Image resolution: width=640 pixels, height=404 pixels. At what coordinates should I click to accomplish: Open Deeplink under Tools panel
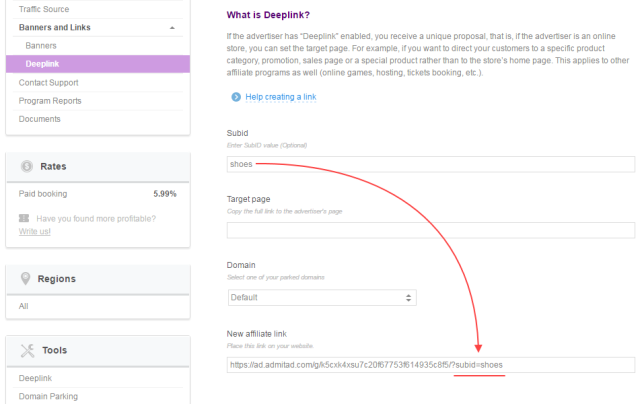[x=38, y=378]
